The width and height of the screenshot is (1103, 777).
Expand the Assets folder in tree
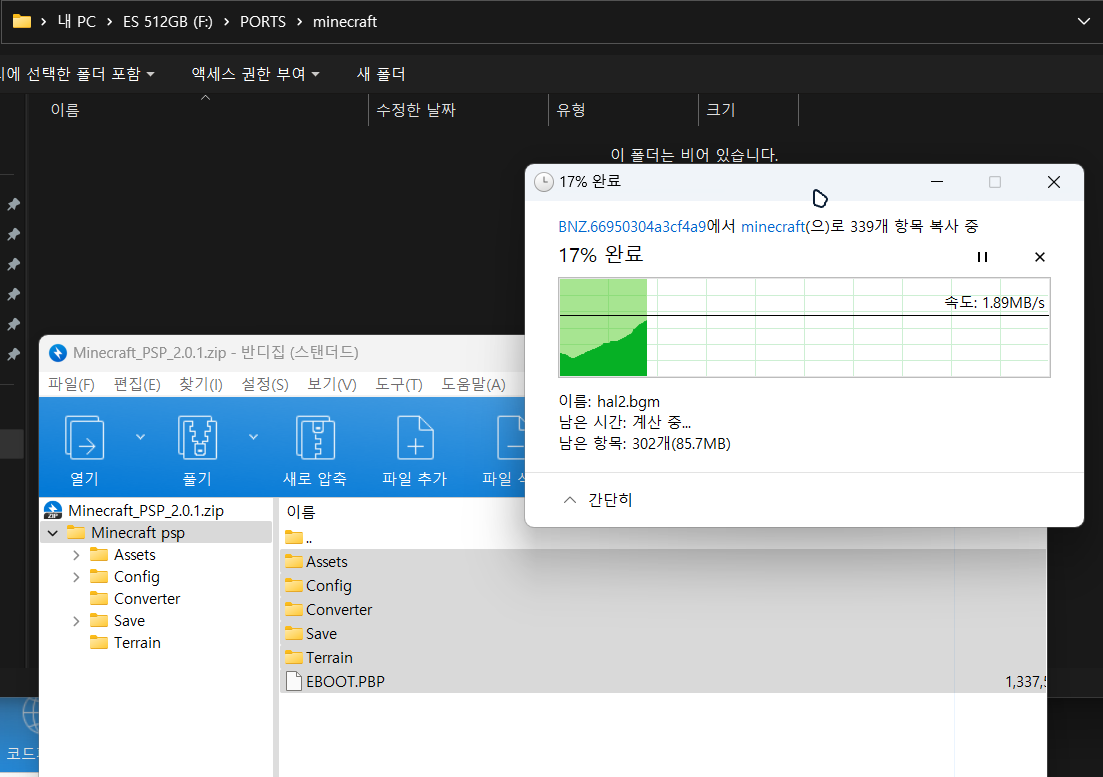pyautogui.click(x=76, y=556)
